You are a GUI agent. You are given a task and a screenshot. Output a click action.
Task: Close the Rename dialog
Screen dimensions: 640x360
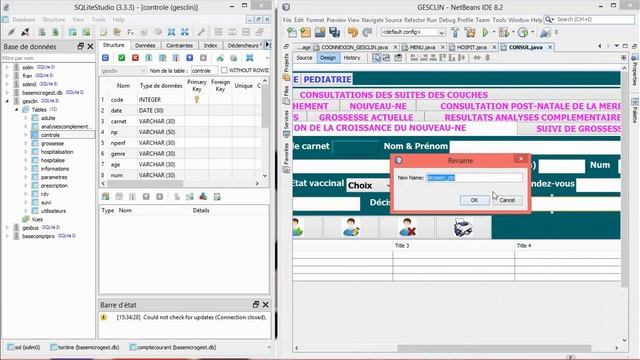(x=520, y=159)
